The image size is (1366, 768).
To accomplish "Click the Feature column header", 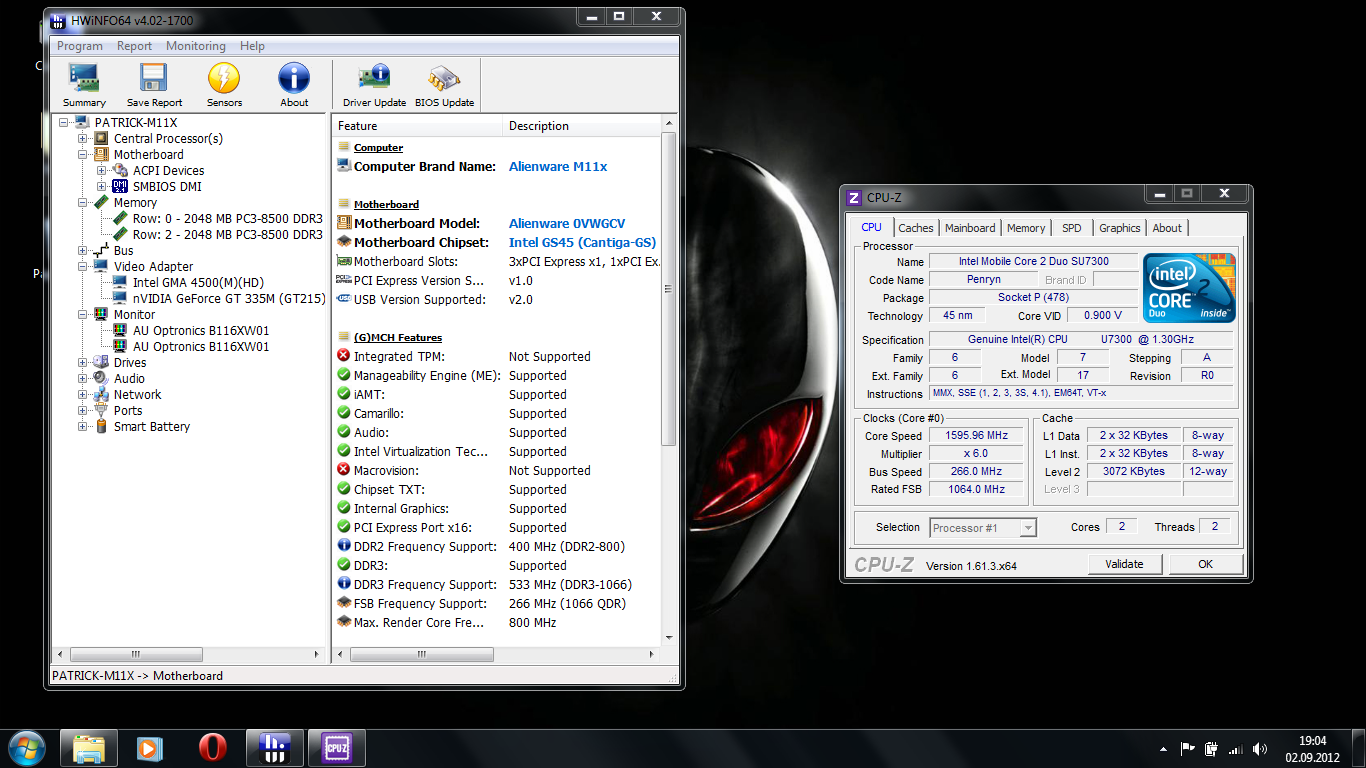I will point(417,126).
